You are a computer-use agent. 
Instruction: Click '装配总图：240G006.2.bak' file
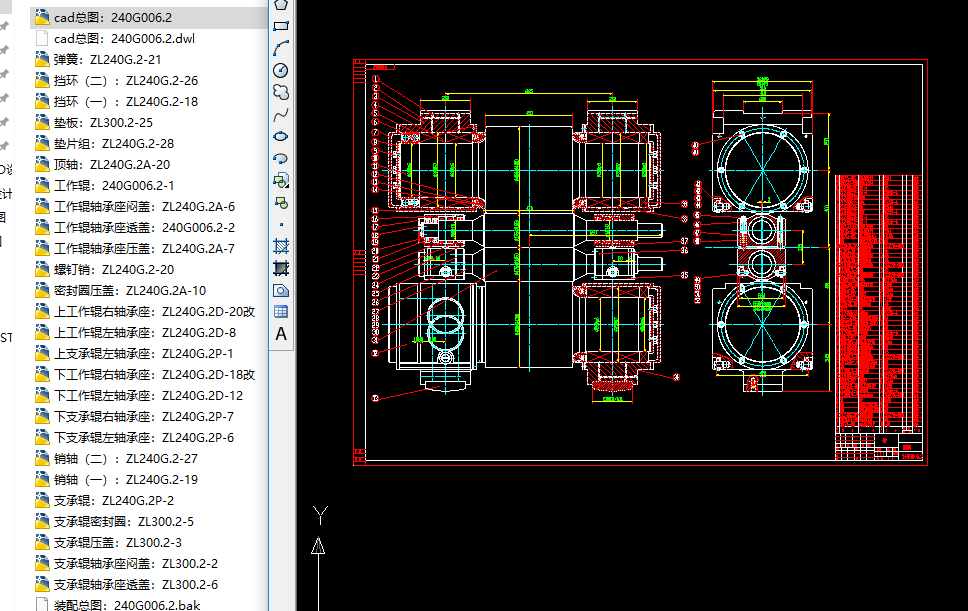(127, 605)
